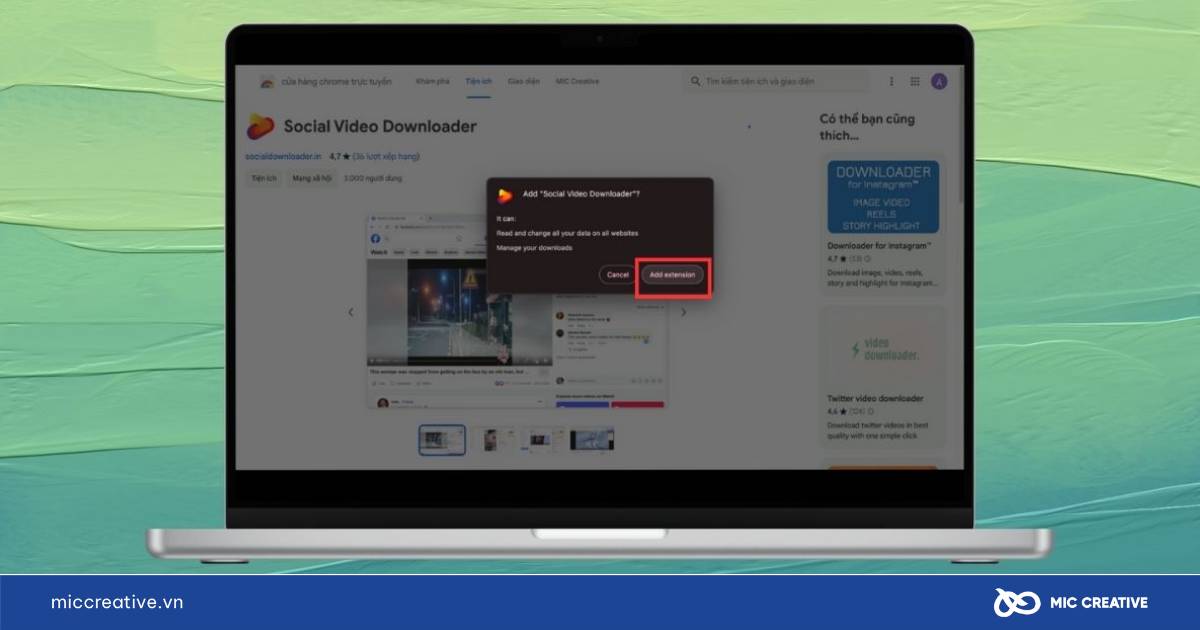Go to the next screenshot arrow

coord(684,312)
